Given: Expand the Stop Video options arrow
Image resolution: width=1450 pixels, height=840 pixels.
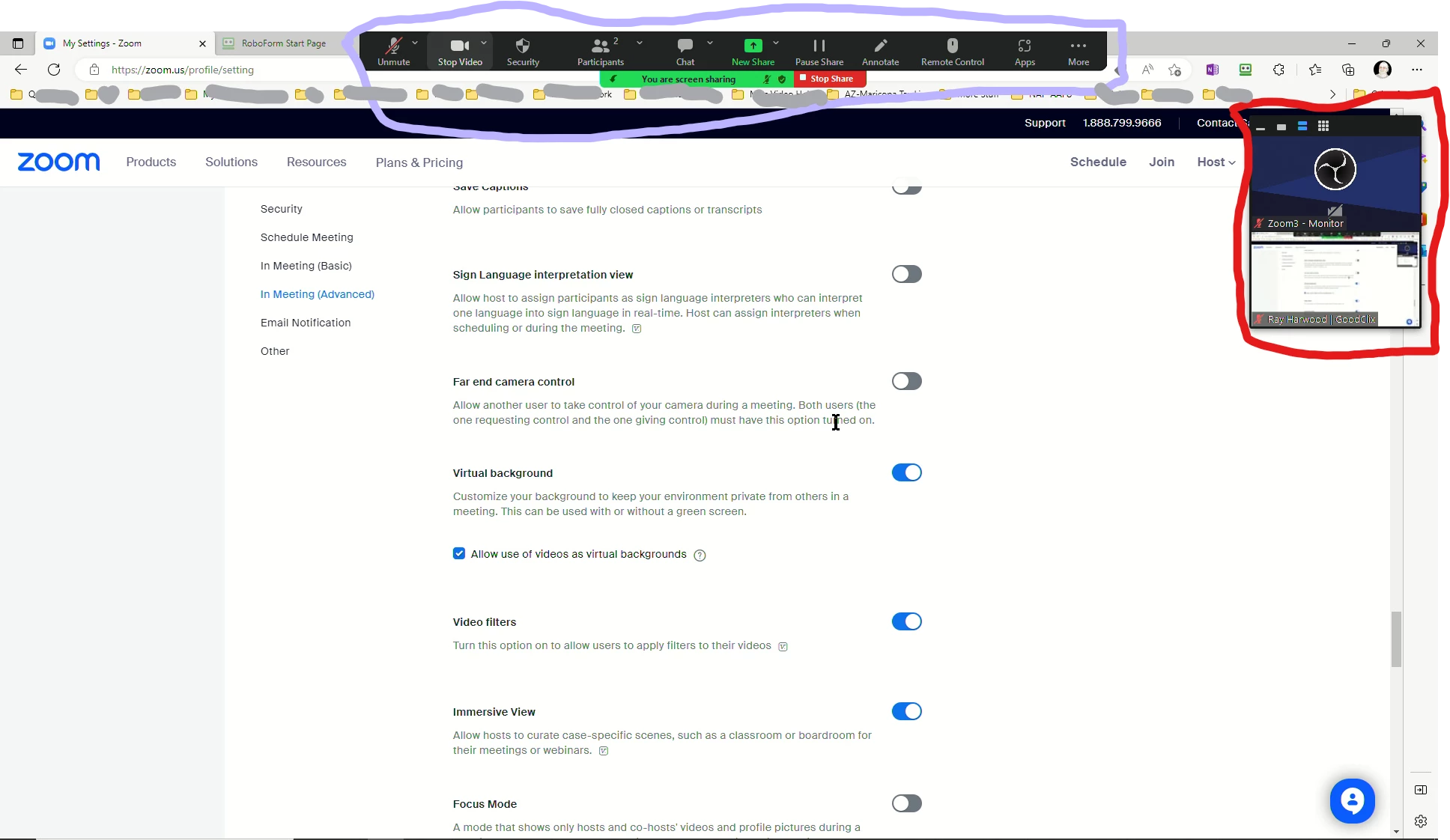Looking at the screenshot, I should pyautogui.click(x=484, y=43).
